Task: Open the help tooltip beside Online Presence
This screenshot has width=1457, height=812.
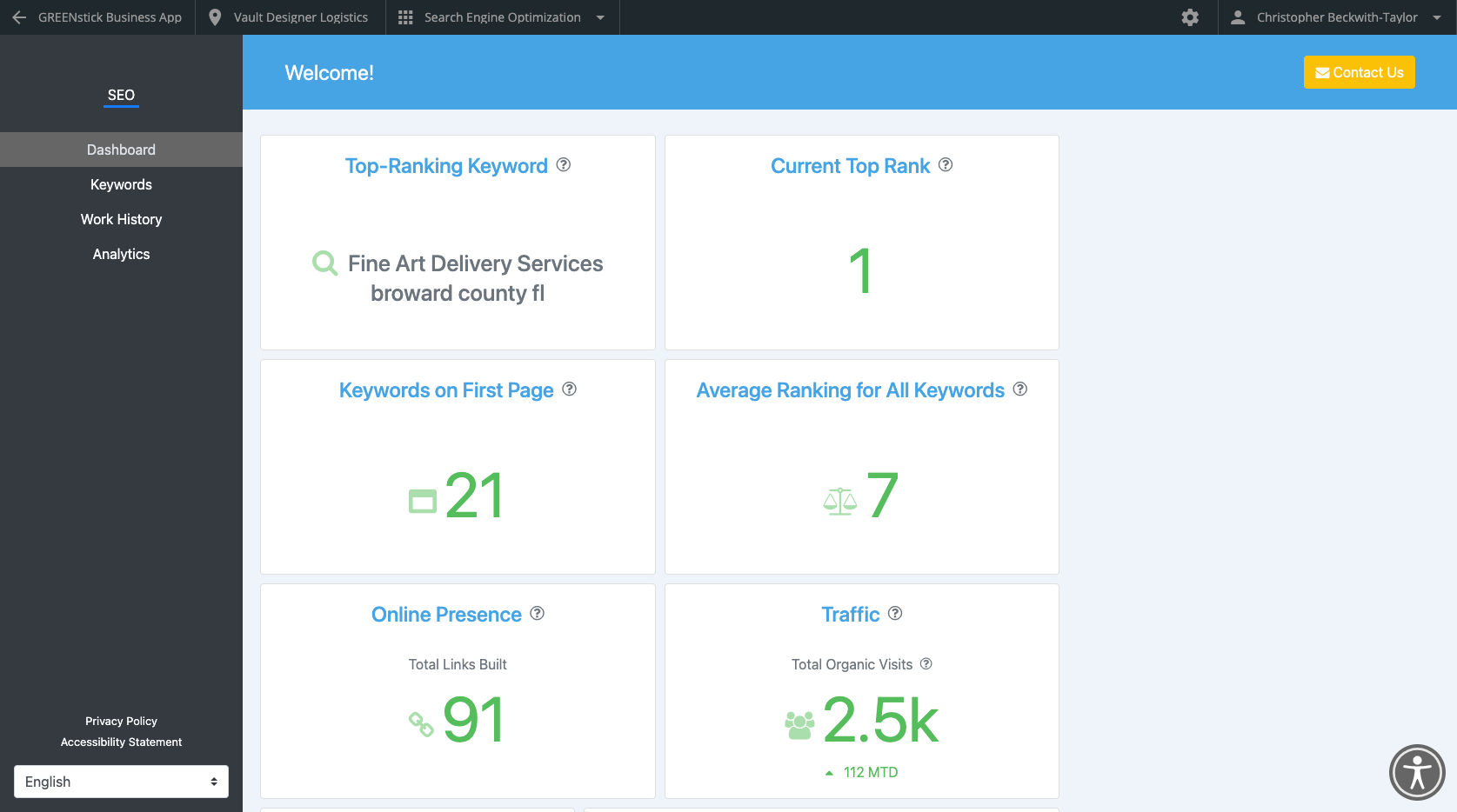Action: pos(537,613)
